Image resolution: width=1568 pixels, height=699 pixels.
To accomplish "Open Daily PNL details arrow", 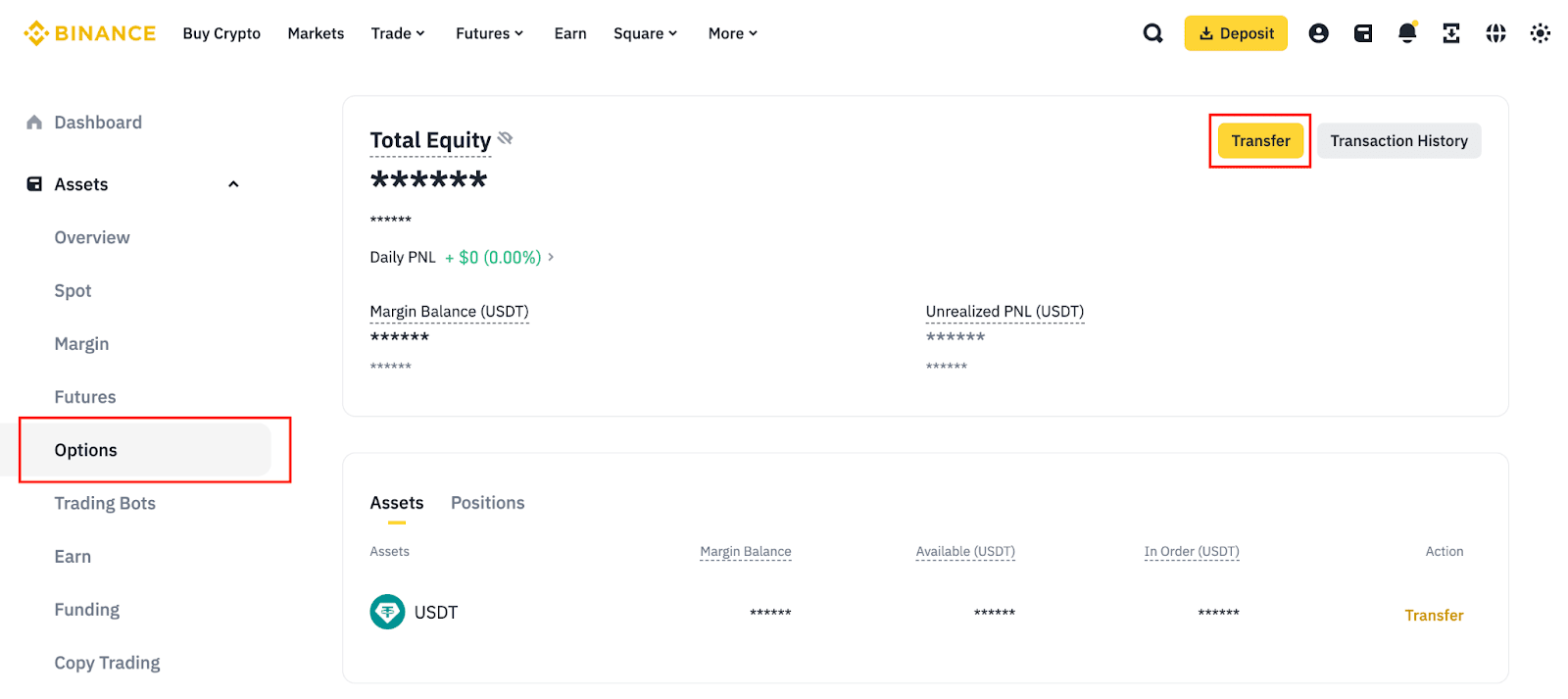I will coord(551,257).
